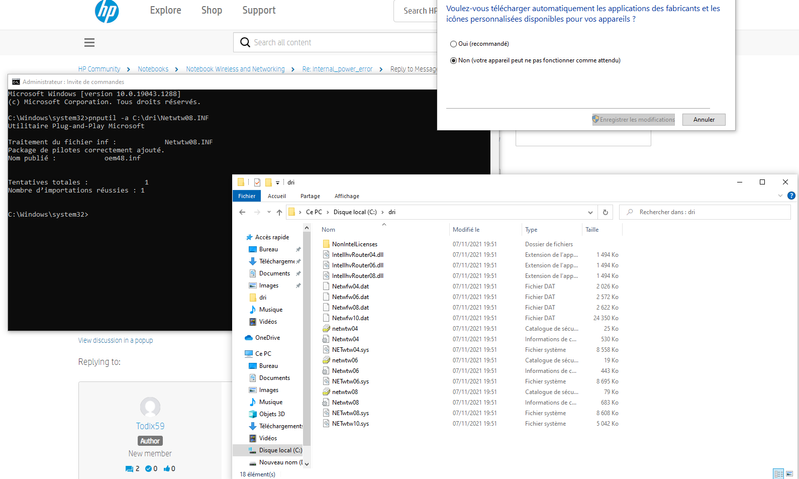Open the hamburger menu on HP page
The width and height of the screenshot is (799, 479).
[90, 43]
